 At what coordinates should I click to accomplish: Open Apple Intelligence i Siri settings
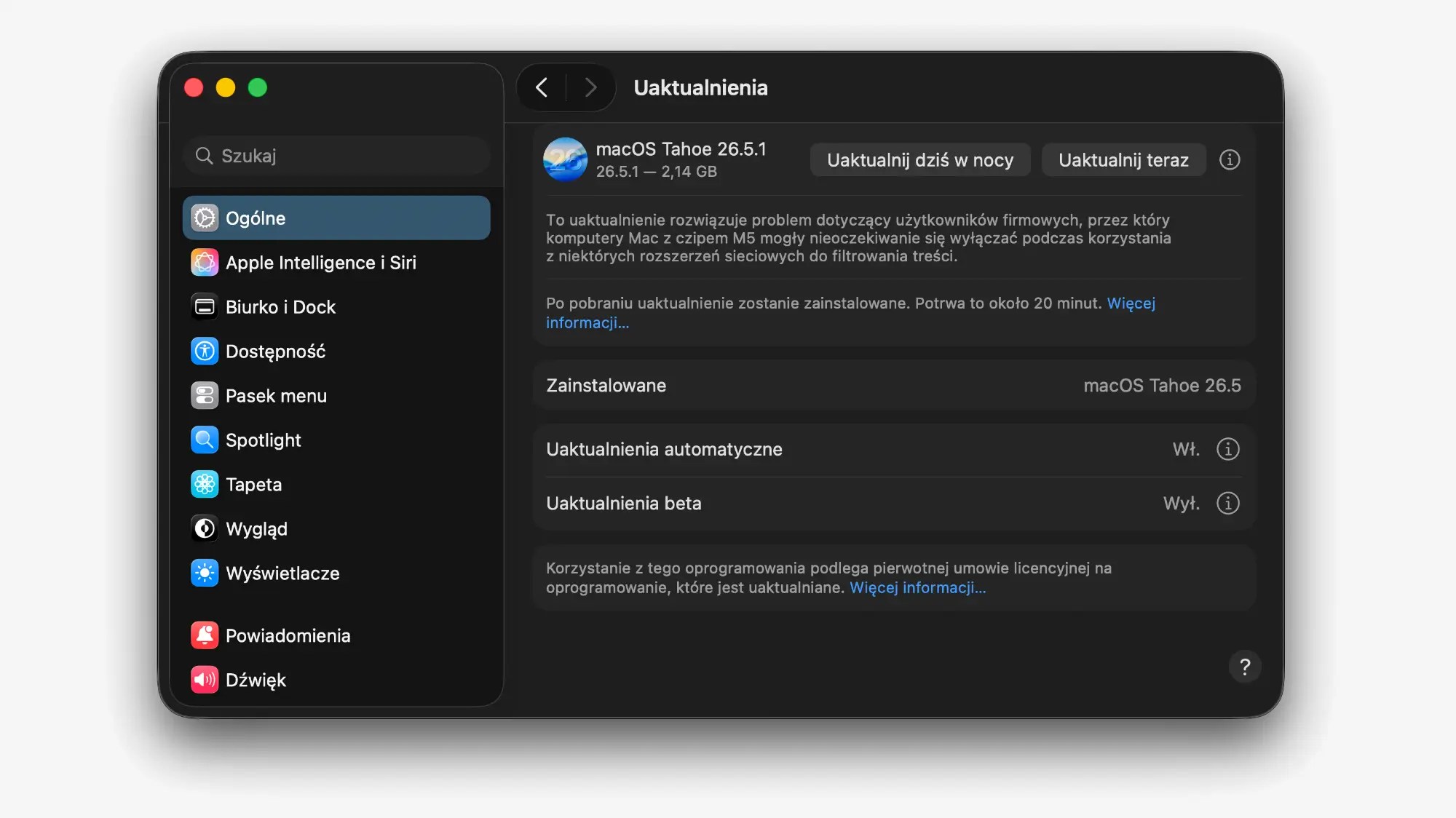coord(336,262)
